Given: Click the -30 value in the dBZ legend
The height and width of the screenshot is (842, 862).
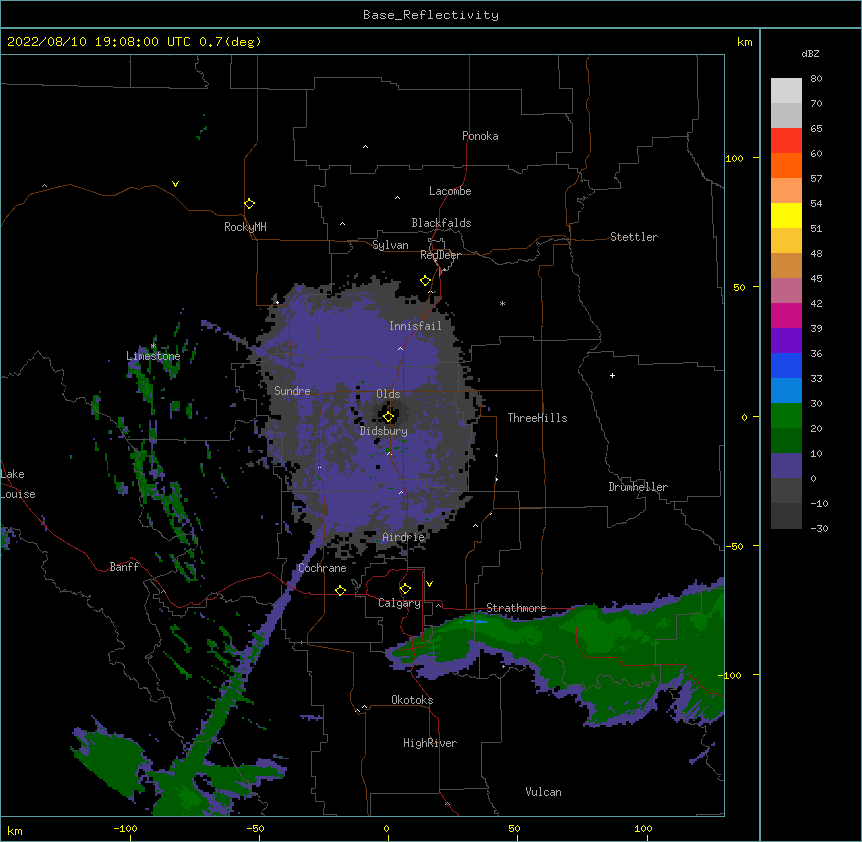Looking at the screenshot, I should (819, 528).
